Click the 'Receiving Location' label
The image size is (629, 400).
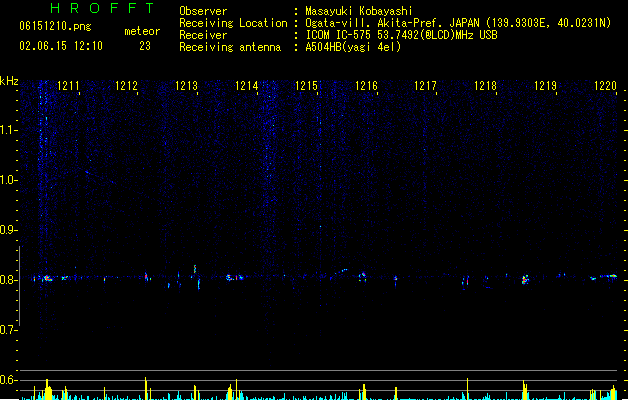(x=233, y=23)
